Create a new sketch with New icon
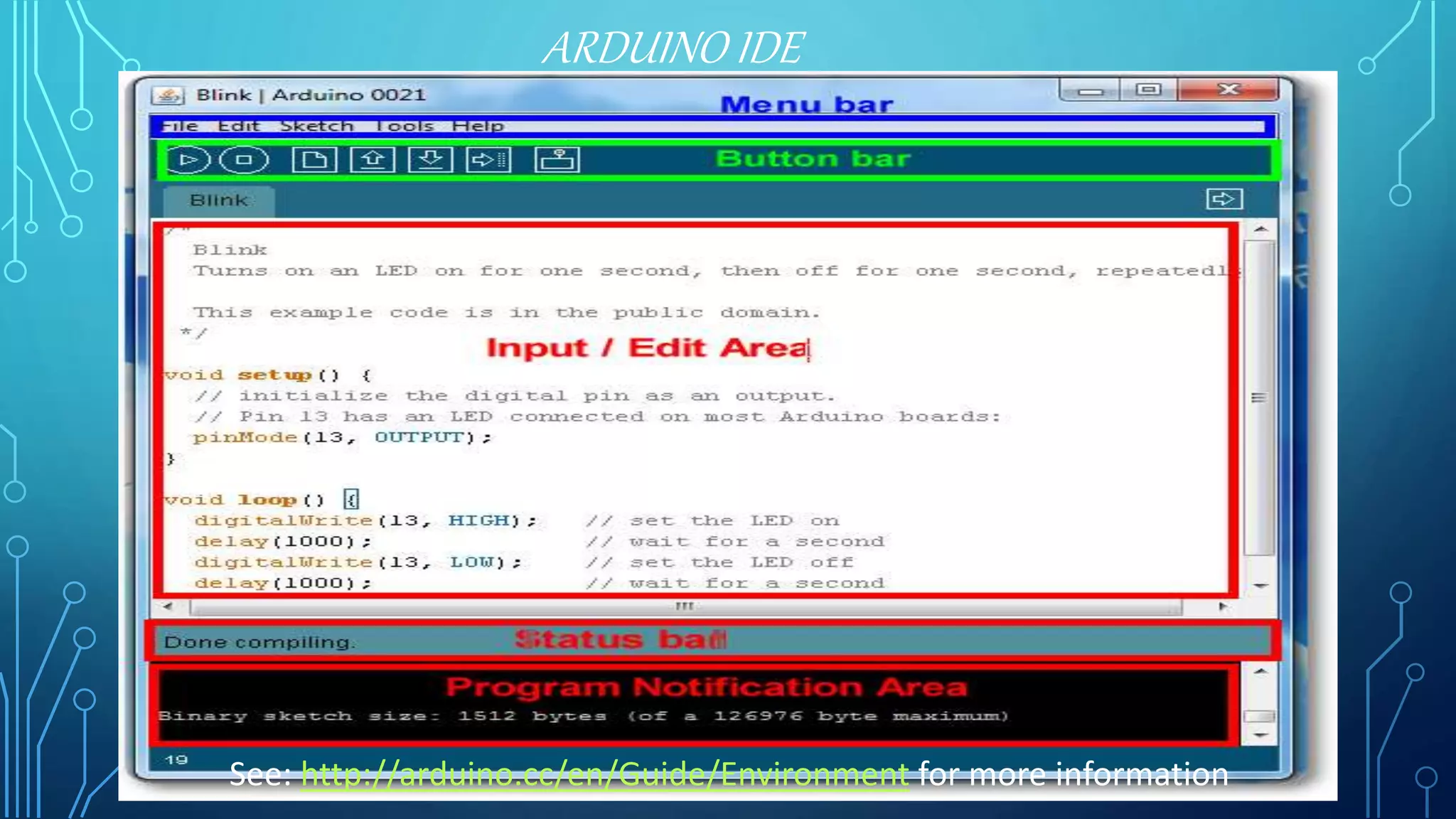Screen dimensions: 1456x819 point(314,160)
